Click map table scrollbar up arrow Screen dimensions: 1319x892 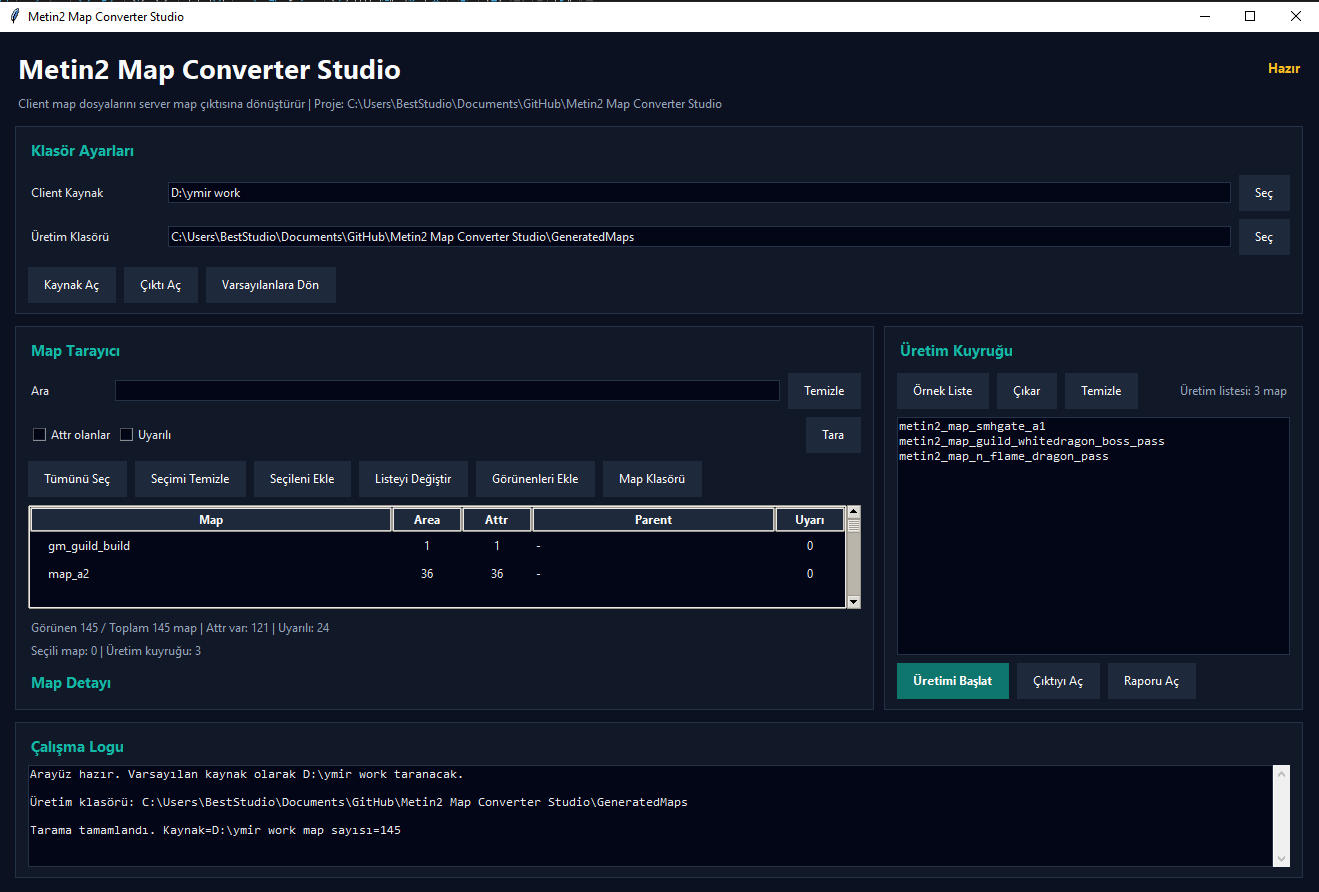(854, 513)
